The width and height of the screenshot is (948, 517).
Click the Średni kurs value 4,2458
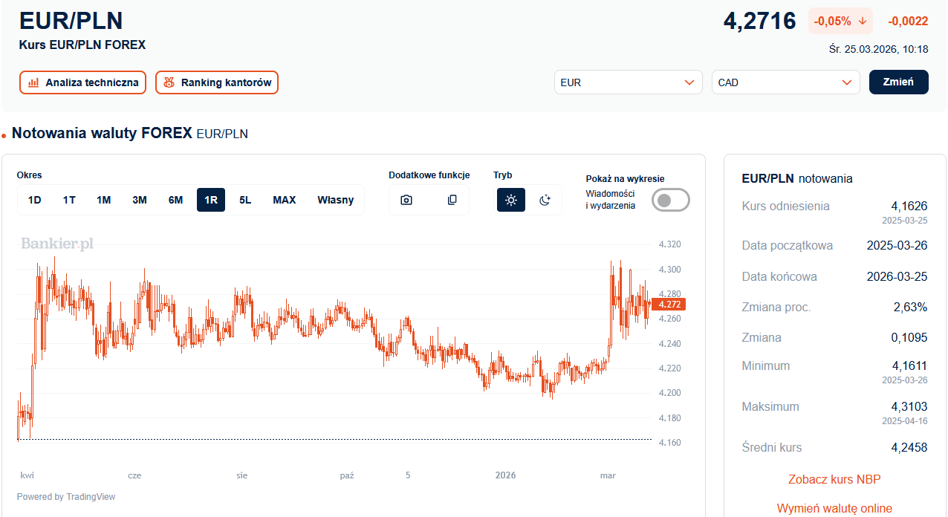click(x=909, y=447)
